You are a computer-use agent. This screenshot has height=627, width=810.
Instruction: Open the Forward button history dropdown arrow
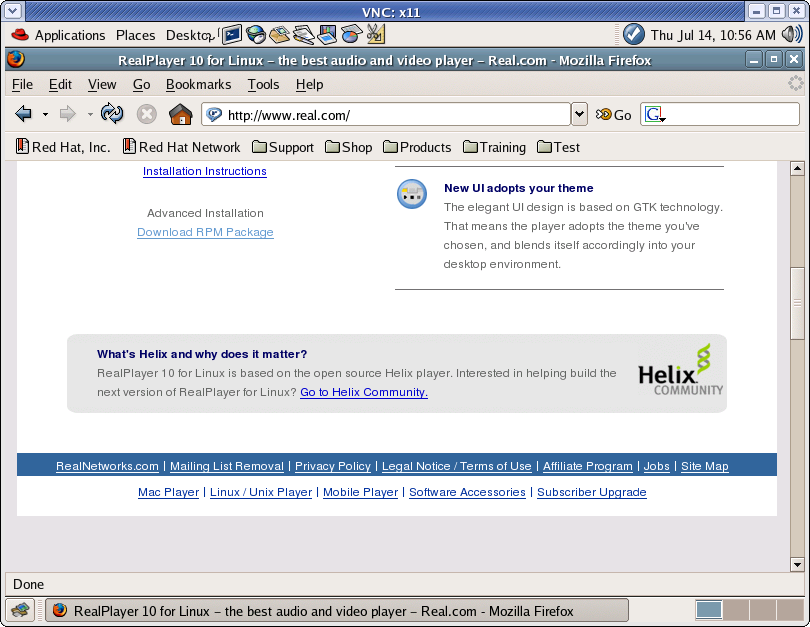click(x=90, y=114)
